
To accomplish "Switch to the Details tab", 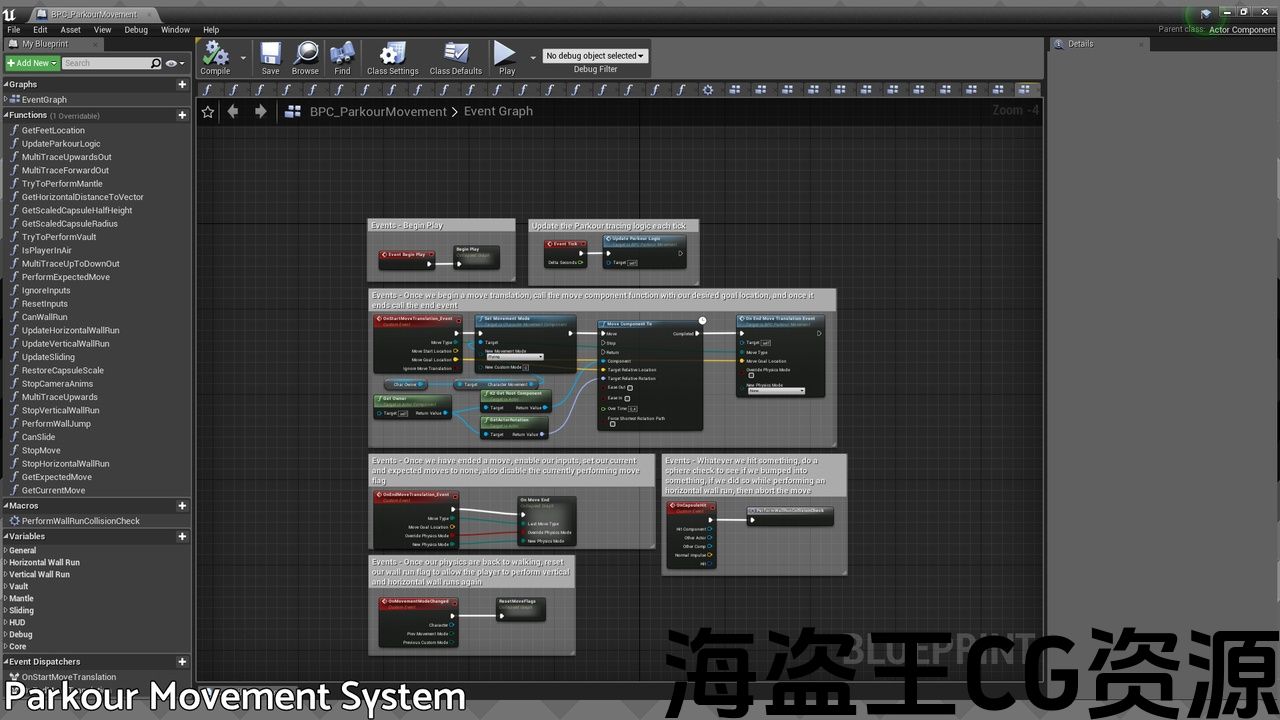I will [x=1080, y=44].
